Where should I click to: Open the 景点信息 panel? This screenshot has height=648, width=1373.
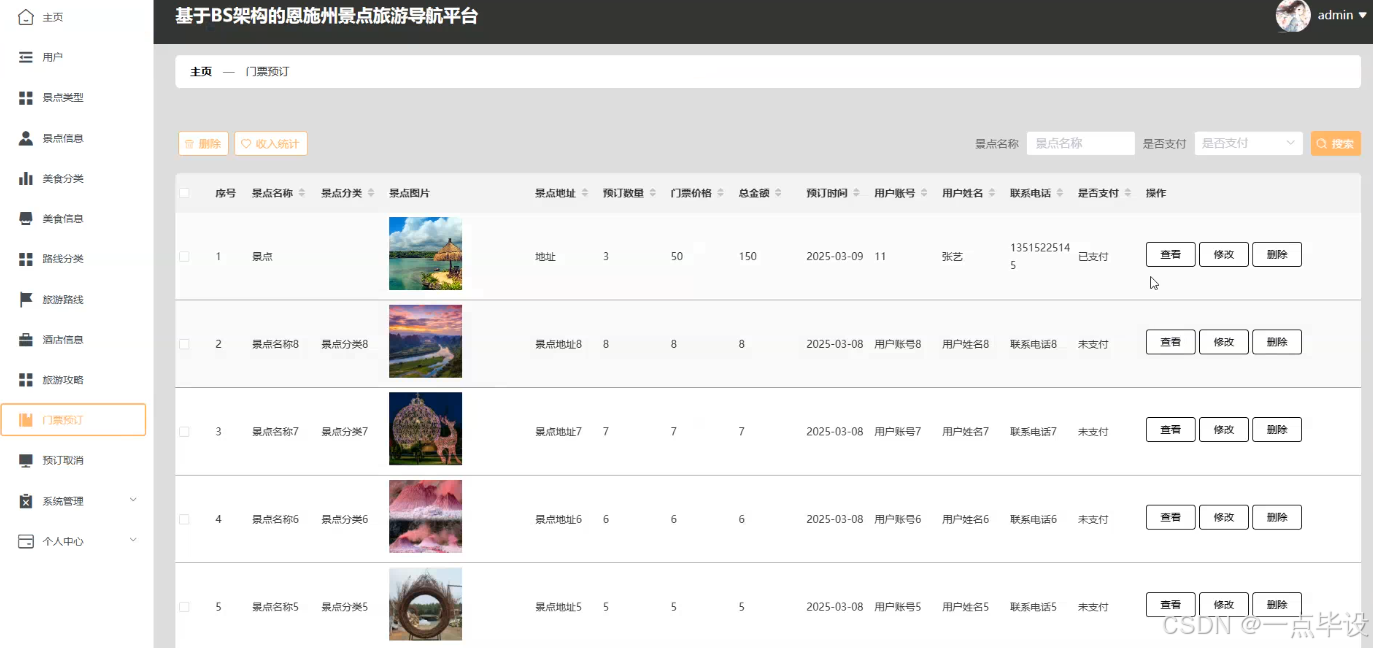64,138
